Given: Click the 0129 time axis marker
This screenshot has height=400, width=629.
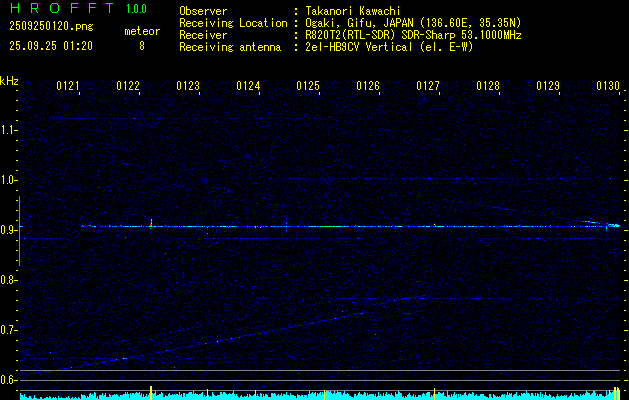Looking at the screenshot, I should coord(548,86).
